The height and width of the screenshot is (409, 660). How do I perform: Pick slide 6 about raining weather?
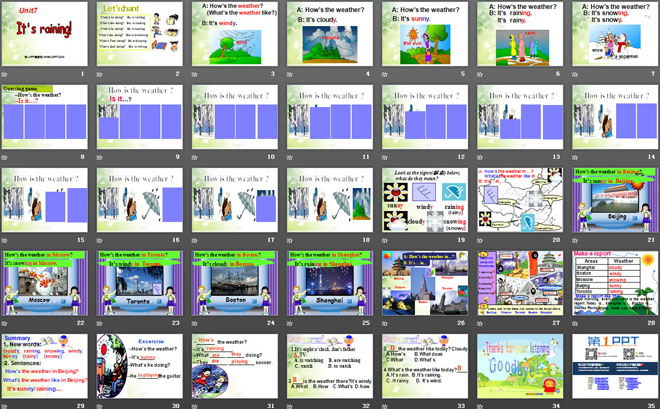[517, 36]
